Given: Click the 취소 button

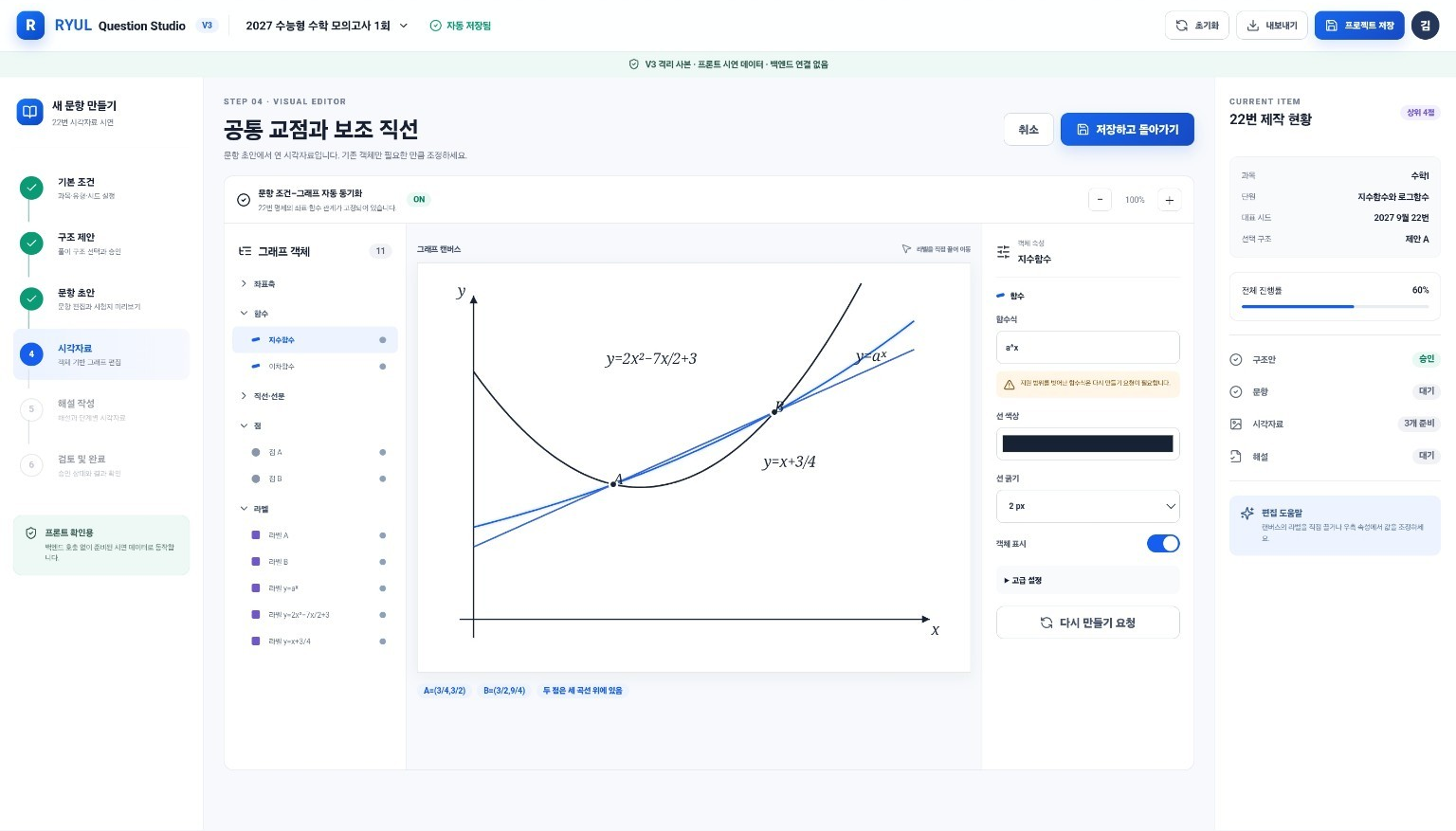Looking at the screenshot, I should [x=1028, y=130].
